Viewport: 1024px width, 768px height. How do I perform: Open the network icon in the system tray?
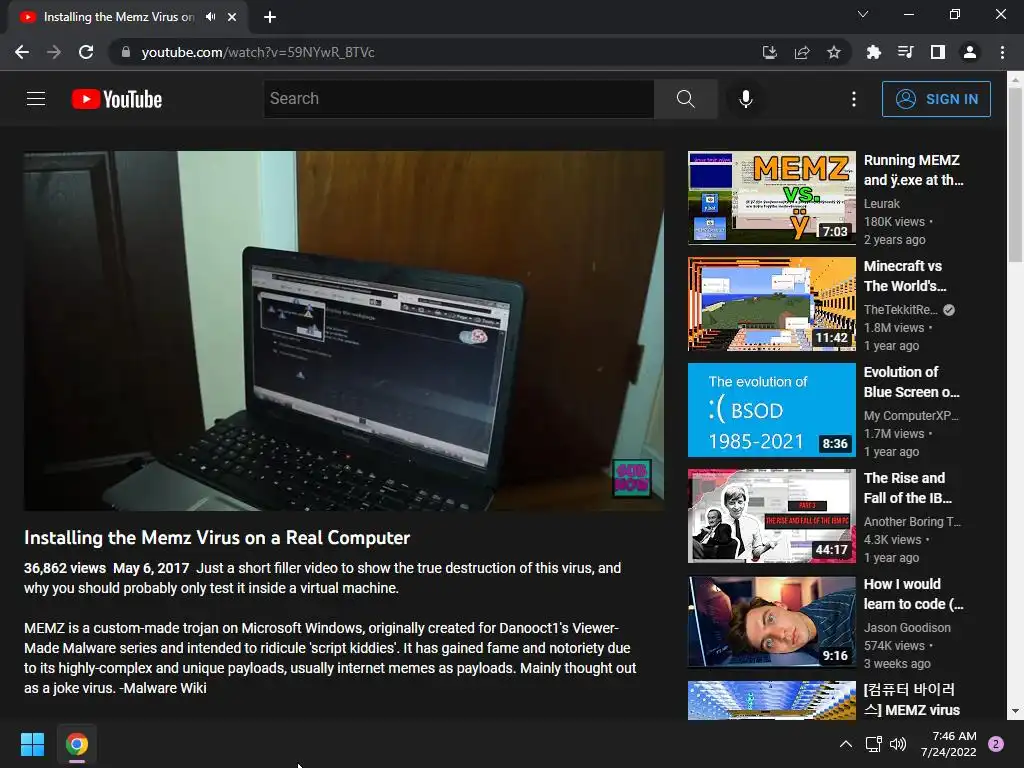click(873, 744)
